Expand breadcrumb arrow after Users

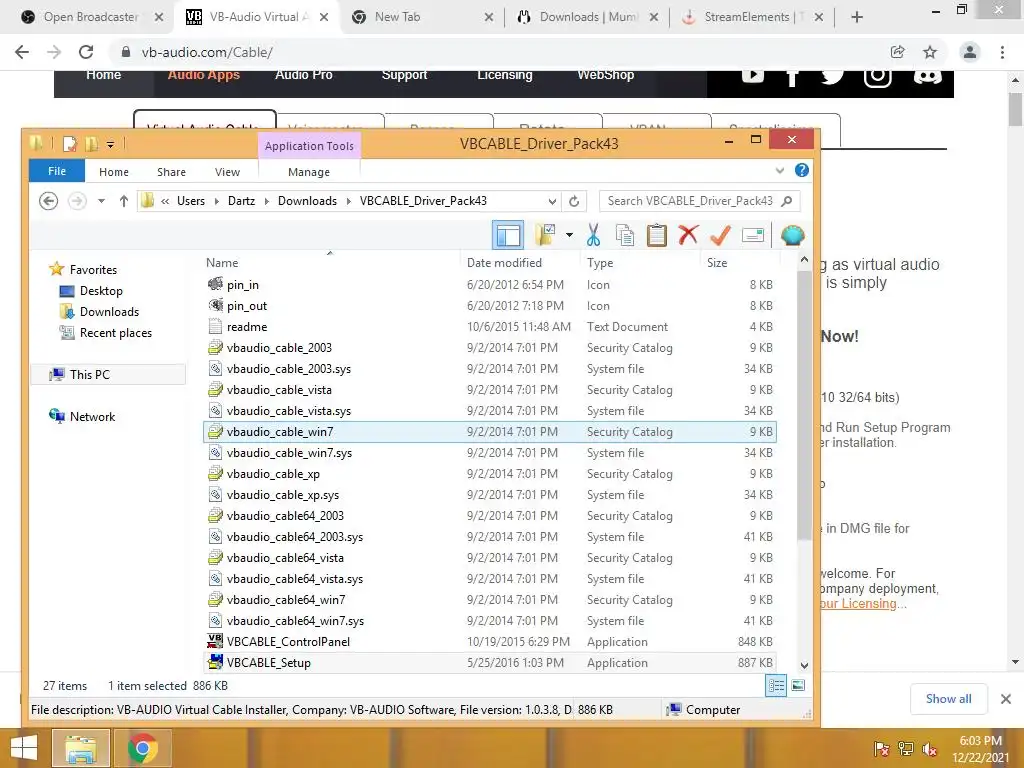coord(217,201)
